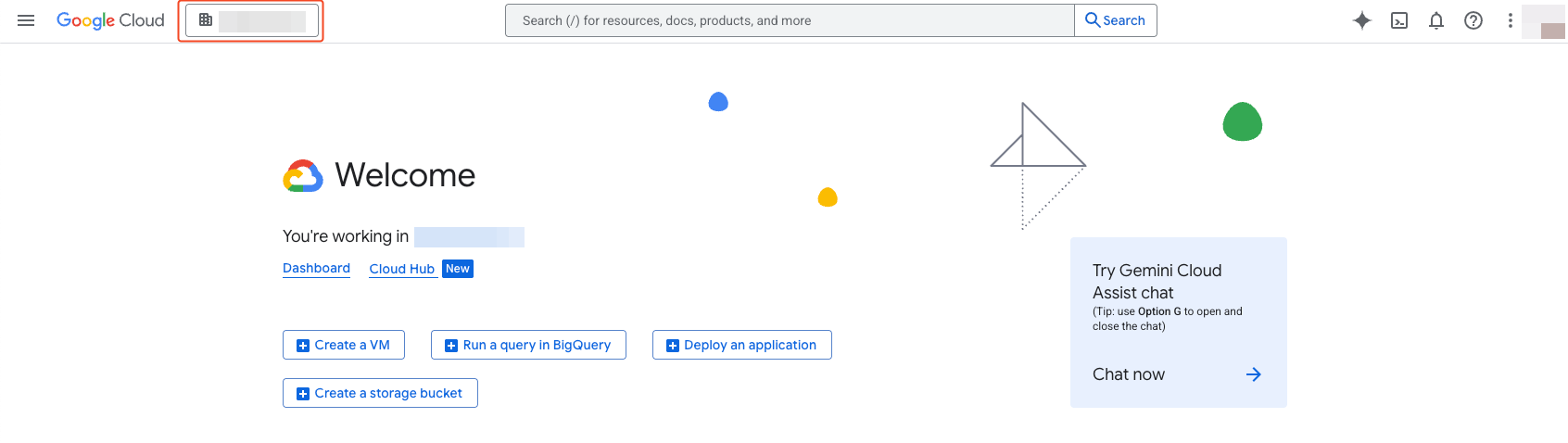Click Create a storage bucket button
Screen dimensions: 1568x443
(x=380, y=393)
